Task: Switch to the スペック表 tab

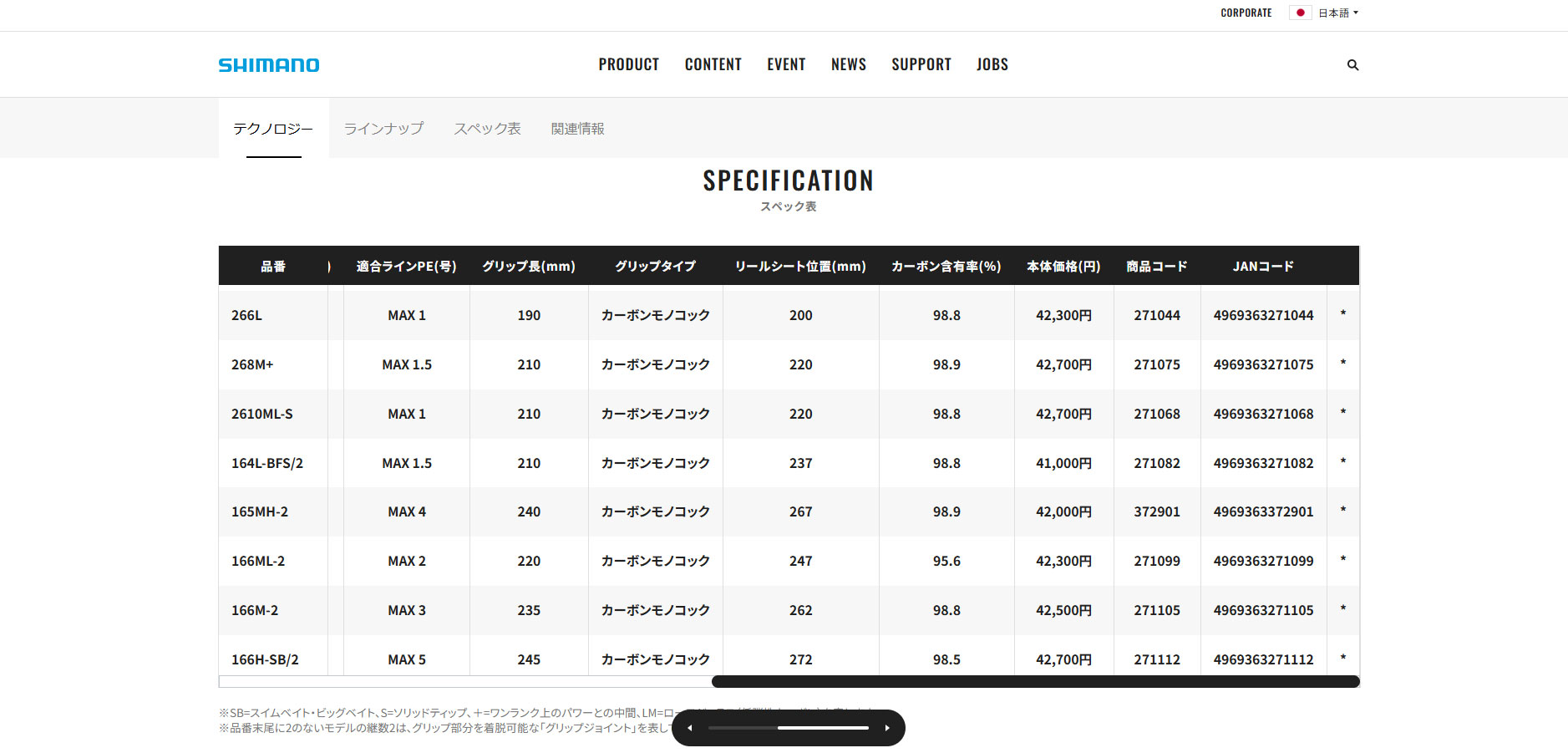Action: click(487, 128)
